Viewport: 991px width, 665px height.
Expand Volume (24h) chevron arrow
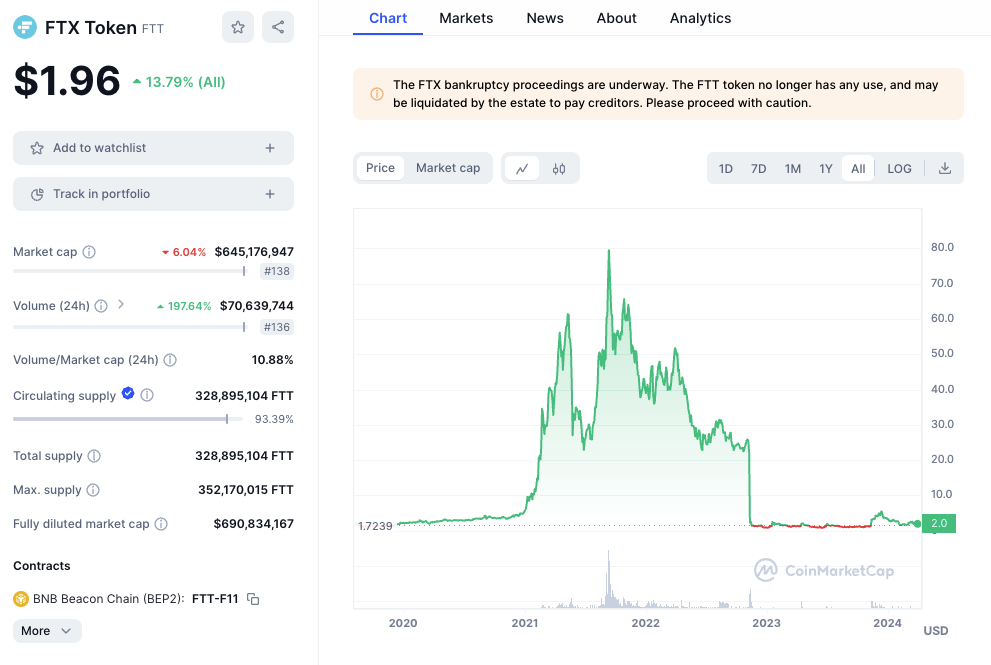click(x=121, y=305)
